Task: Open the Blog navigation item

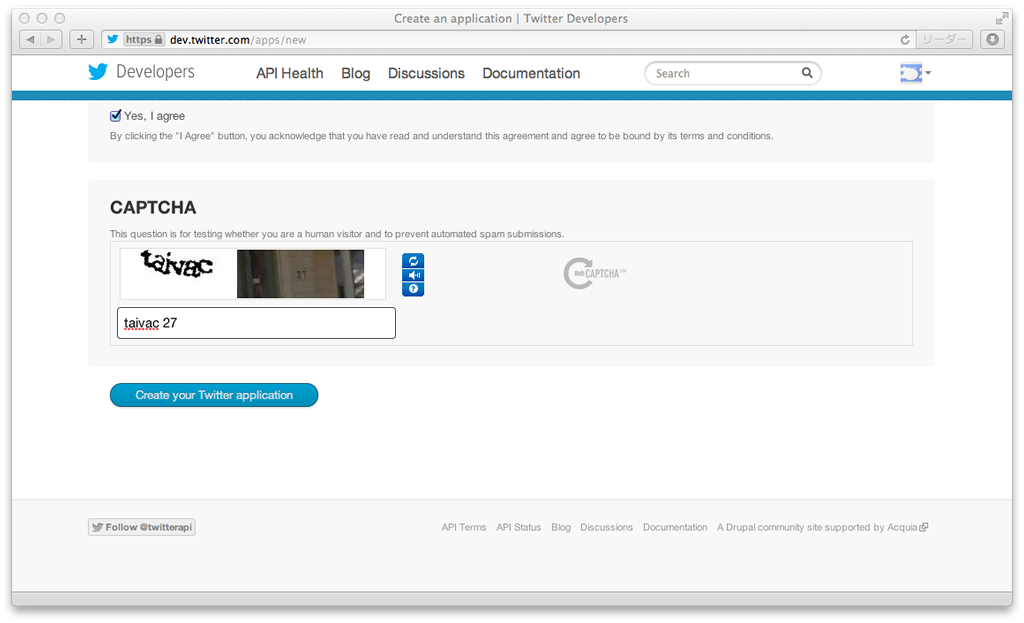Action: point(355,73)
